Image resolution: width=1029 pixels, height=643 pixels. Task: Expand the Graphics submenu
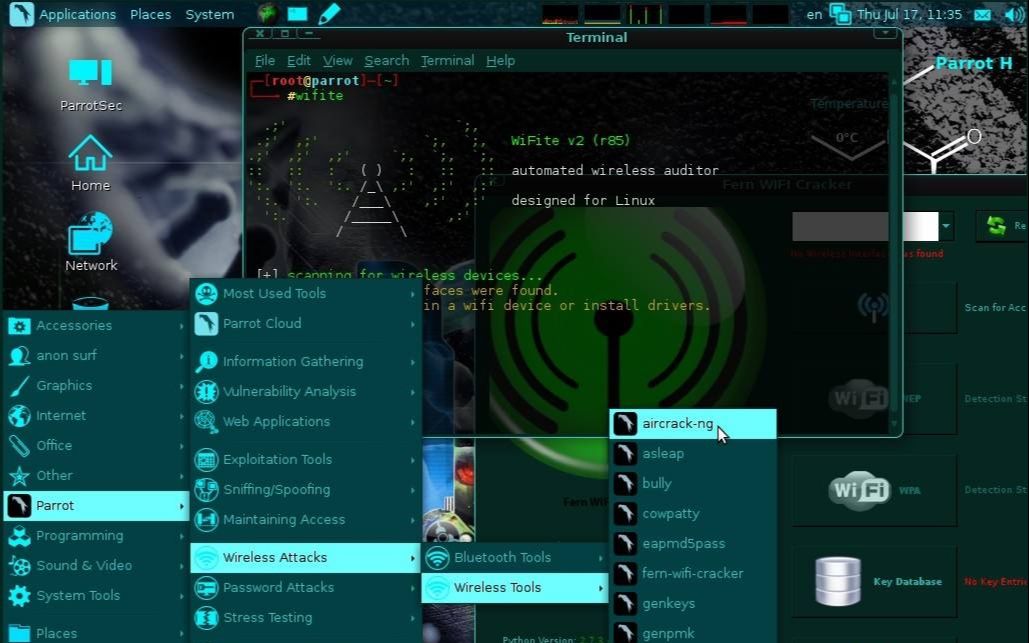click(x=96, y=386)
